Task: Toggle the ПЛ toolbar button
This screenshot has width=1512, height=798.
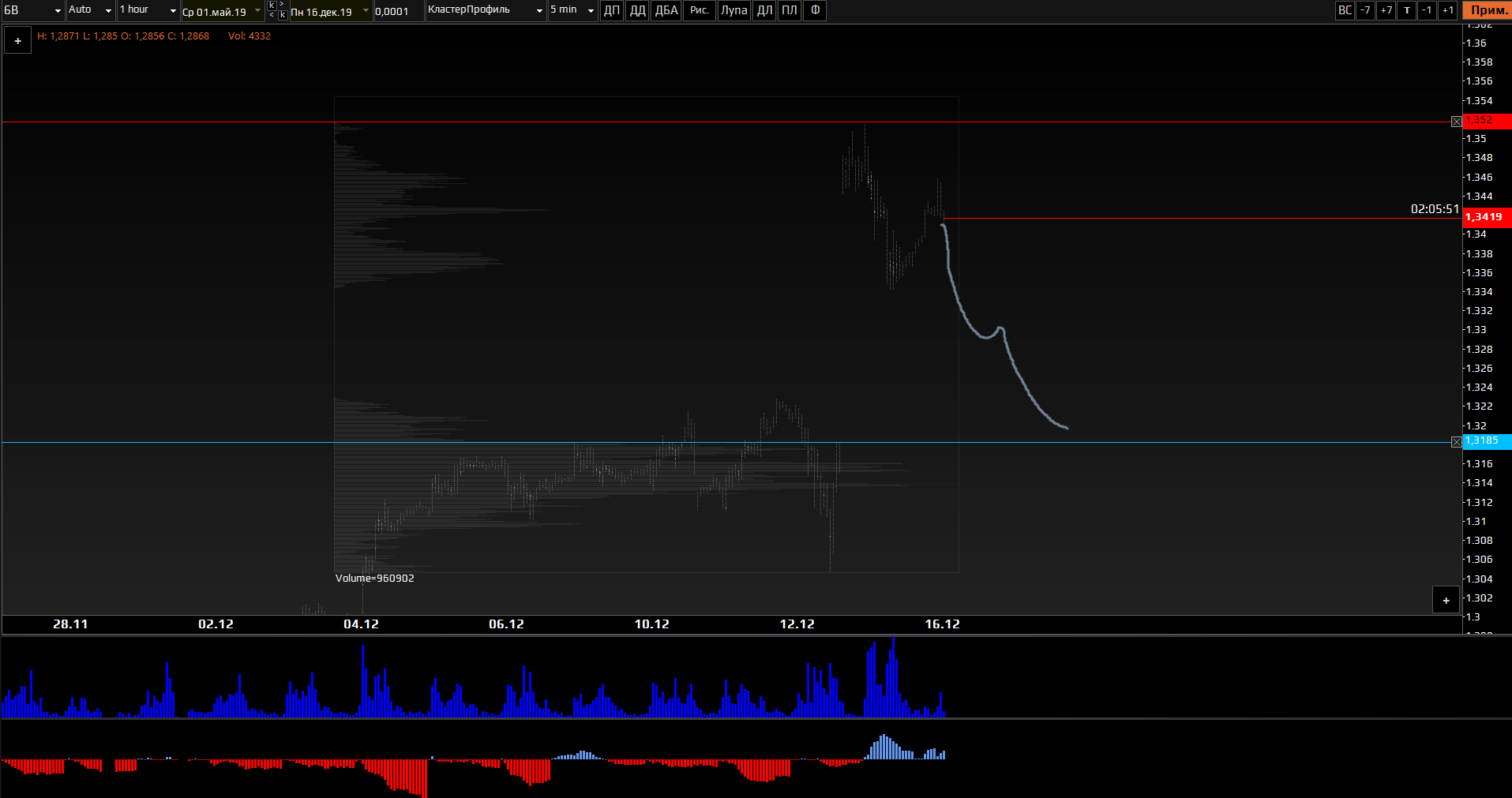Action: point(789,10)
